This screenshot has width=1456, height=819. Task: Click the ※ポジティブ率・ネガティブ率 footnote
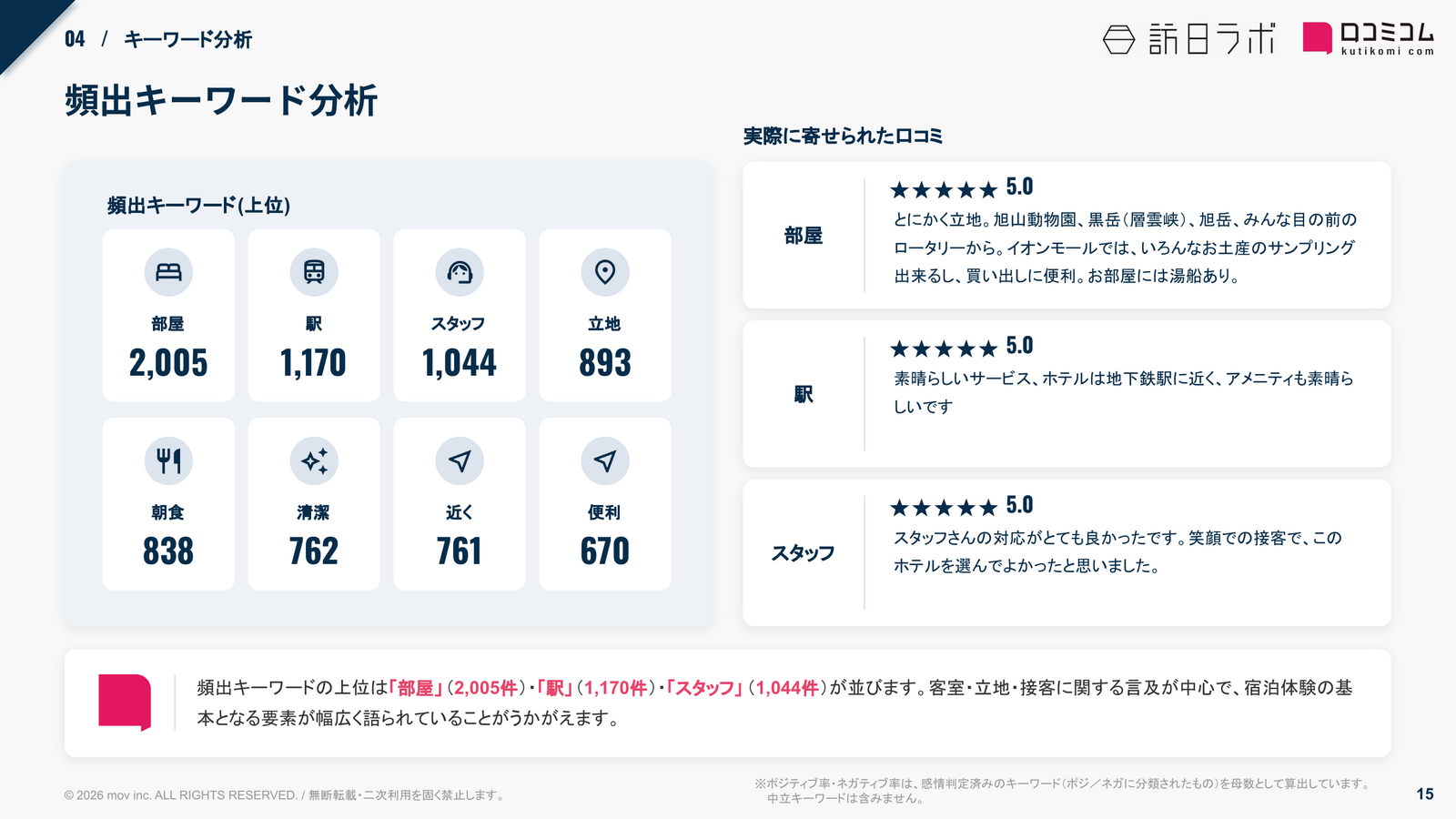(1063, 791)
